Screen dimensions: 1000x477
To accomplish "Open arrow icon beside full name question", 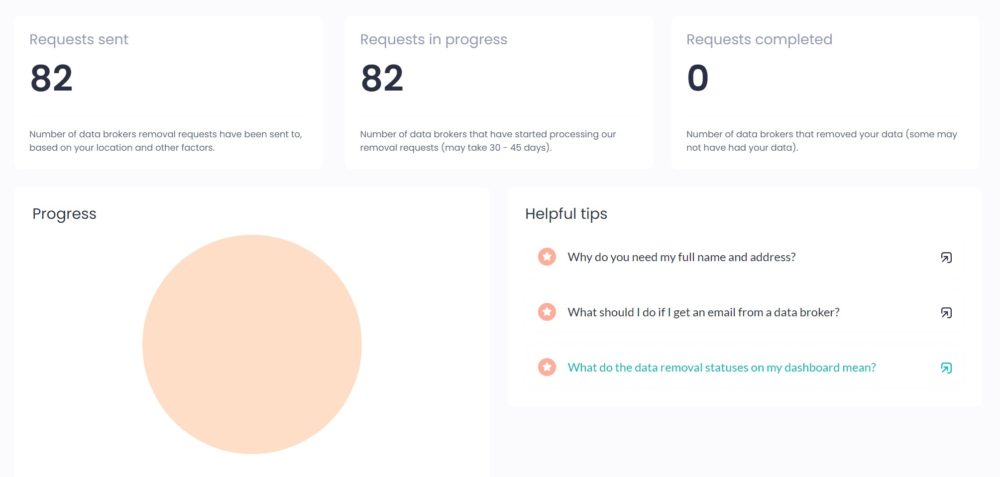I will tap(946, 258).
